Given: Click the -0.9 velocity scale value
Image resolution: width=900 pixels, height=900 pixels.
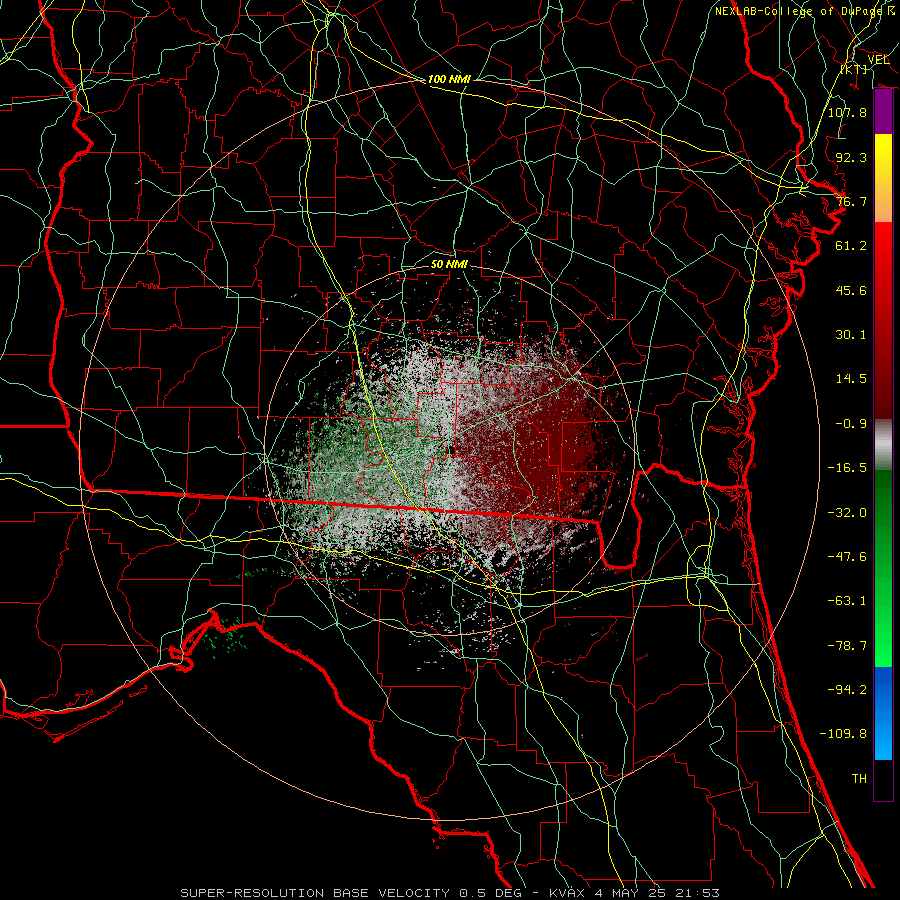Looking at the screenshot, I should [851, 424].
